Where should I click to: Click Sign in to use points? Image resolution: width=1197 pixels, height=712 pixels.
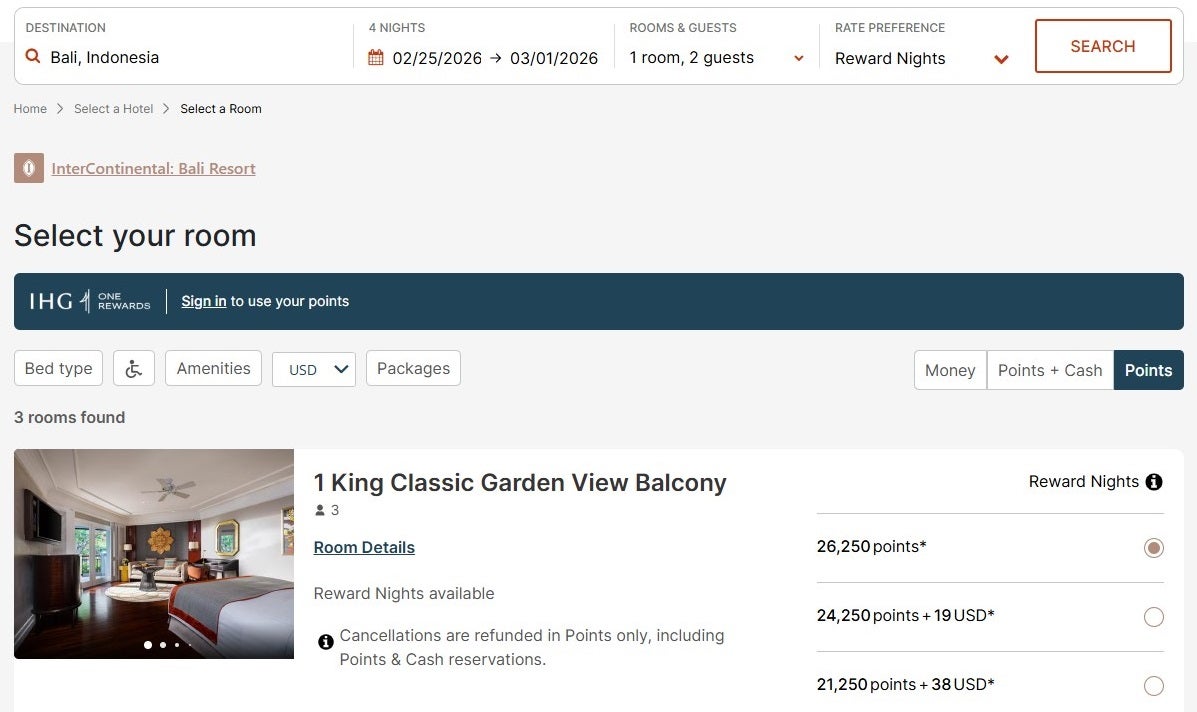tap(204, 301)
